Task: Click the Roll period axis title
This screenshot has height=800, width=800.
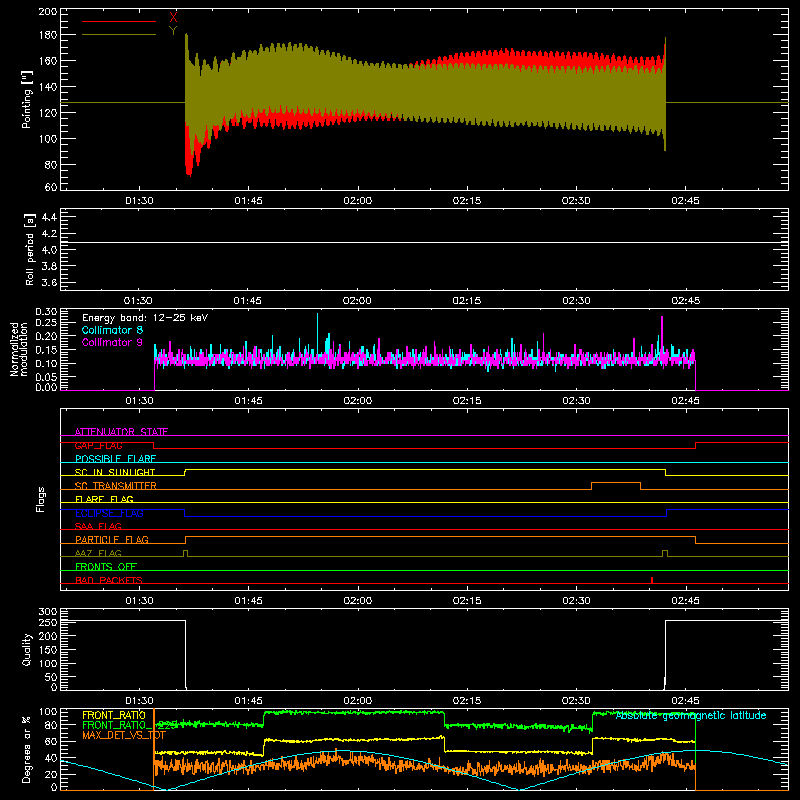Action: [x=30, y=249]
